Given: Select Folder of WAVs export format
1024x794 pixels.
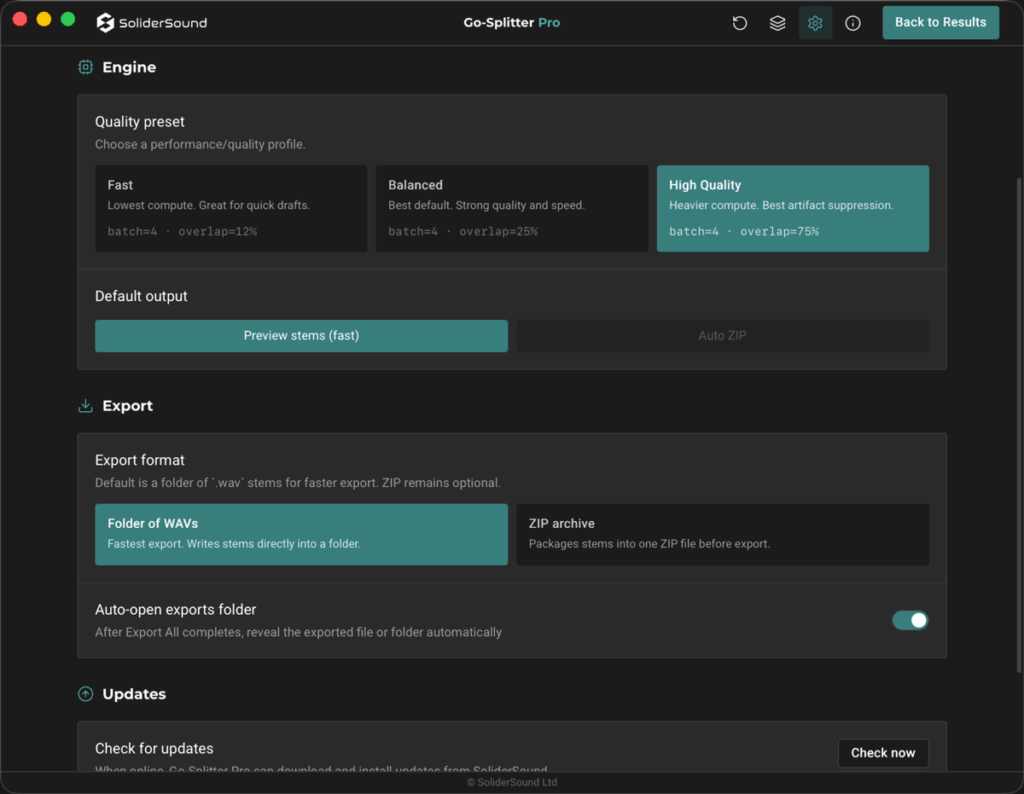Looking at the screenshot, I should [x=301, y=534].
